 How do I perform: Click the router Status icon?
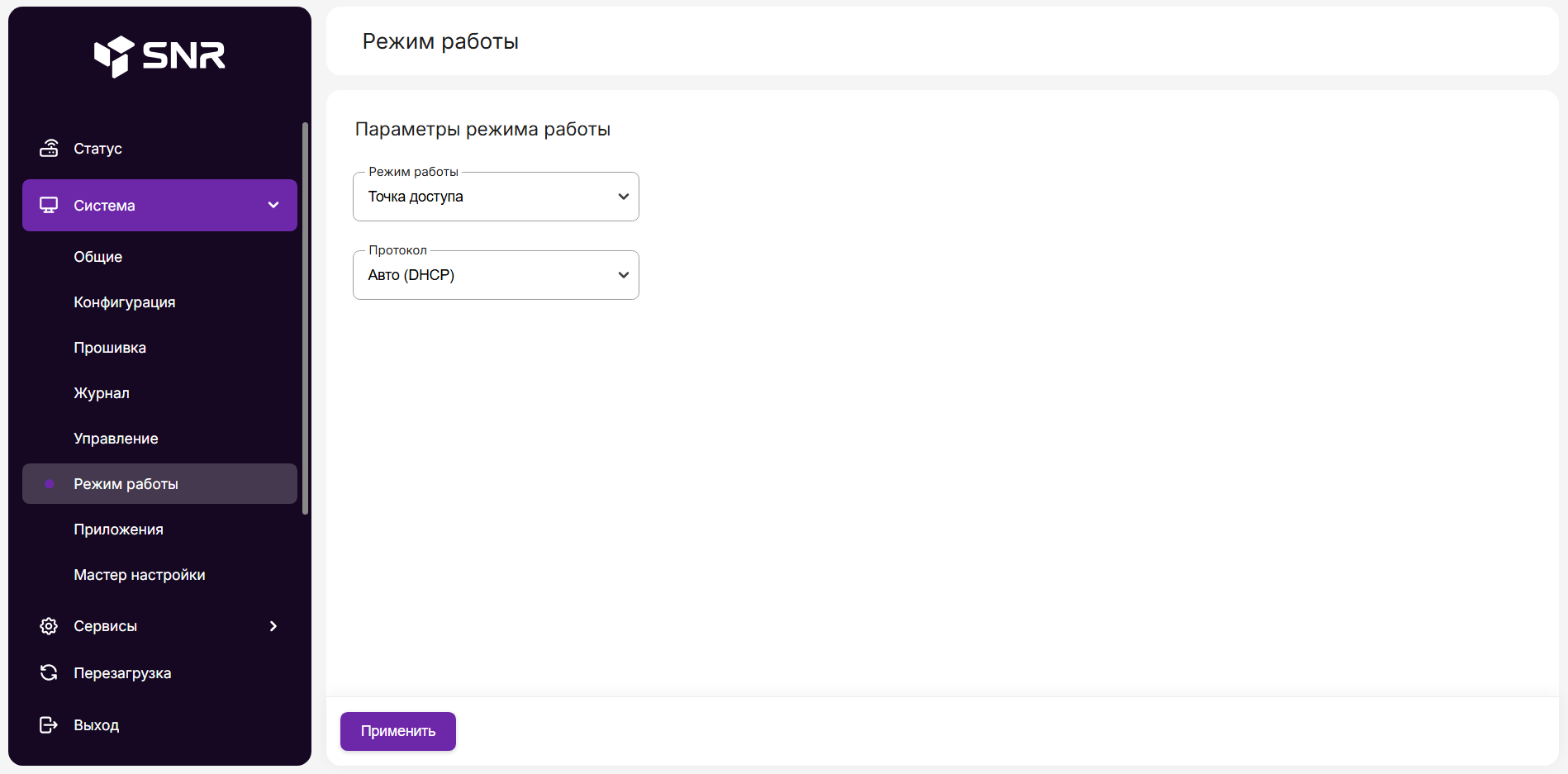(x=49, y=149)
